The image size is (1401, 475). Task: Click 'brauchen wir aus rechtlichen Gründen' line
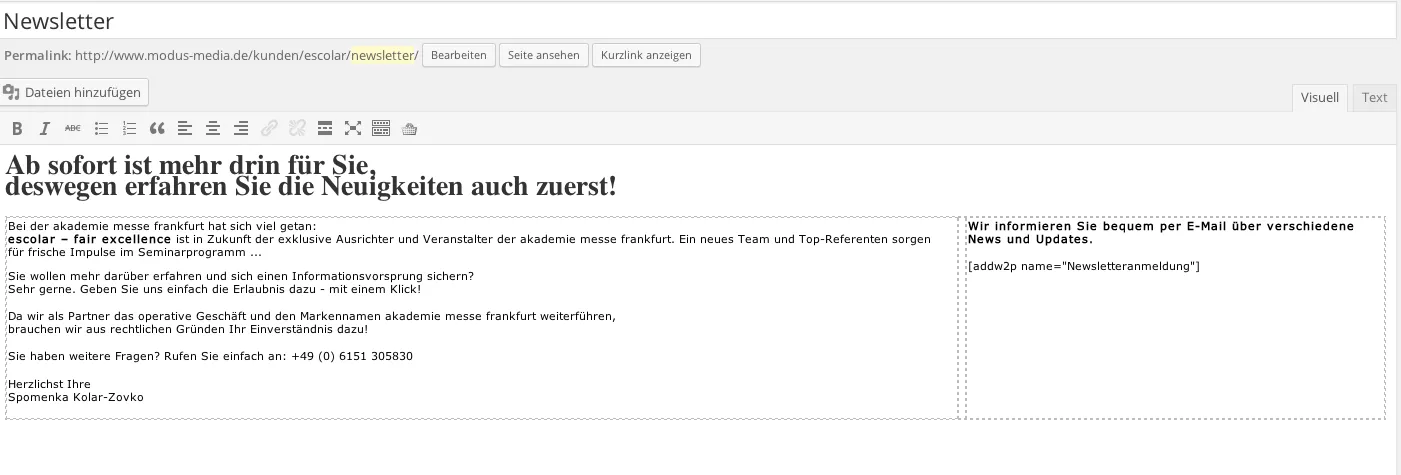pos(188,329)
